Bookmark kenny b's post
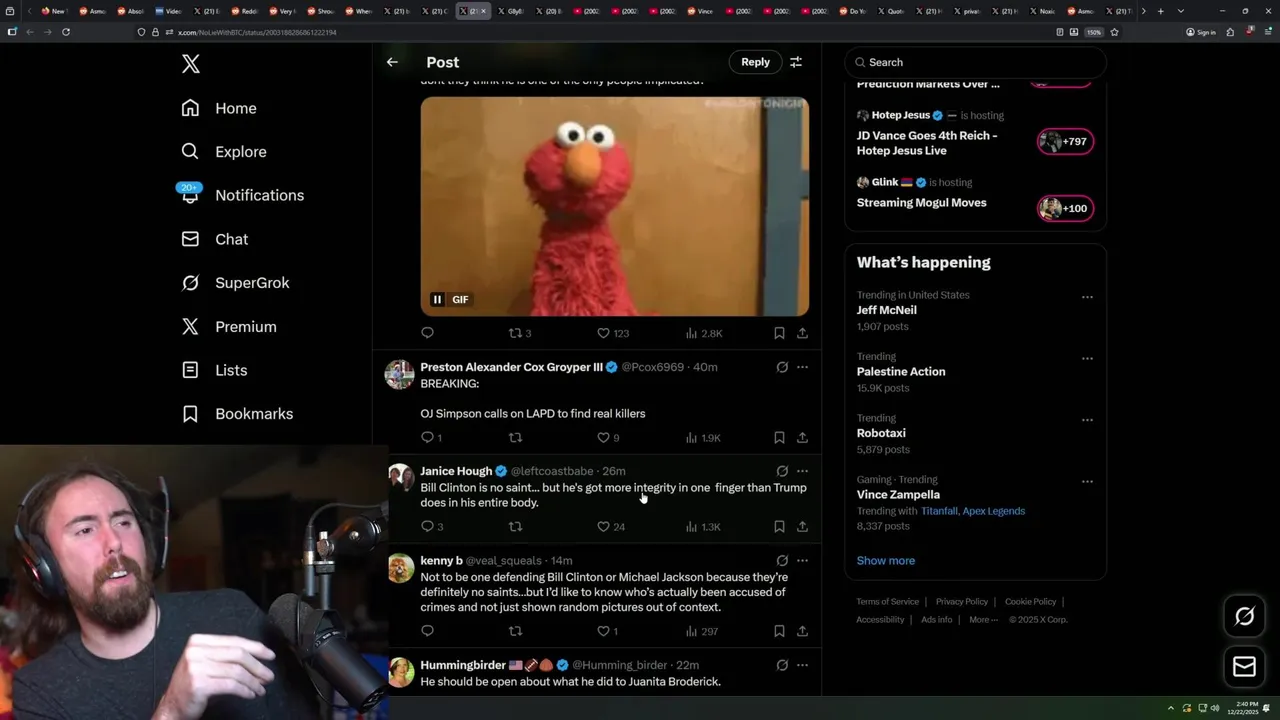Viewport: 1280px width, 720px height. tap(779, 631)
